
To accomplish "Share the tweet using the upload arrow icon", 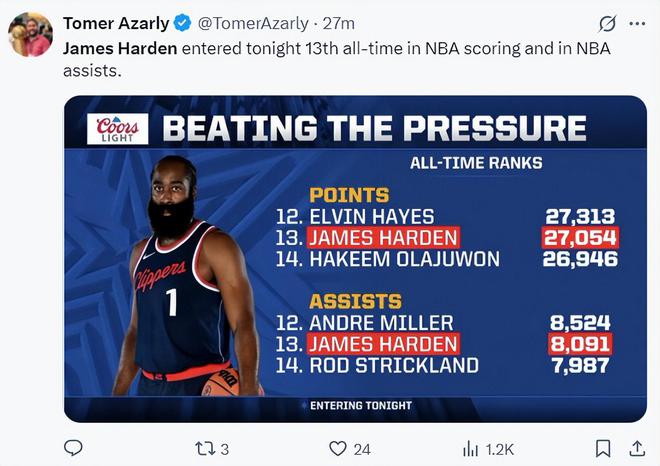I will (637, 448).
